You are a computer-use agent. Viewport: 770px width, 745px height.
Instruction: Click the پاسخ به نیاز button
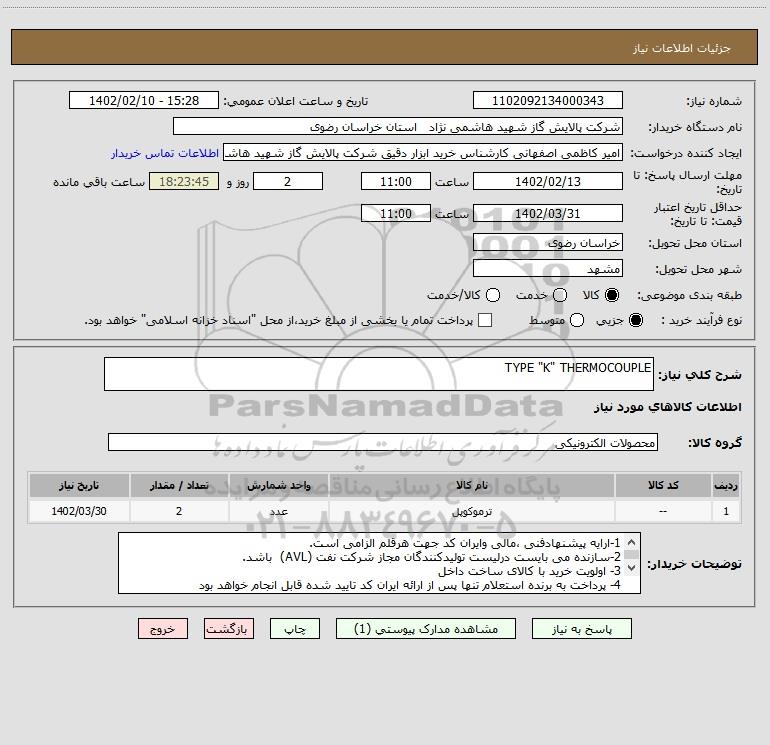(x=581, y=629)
